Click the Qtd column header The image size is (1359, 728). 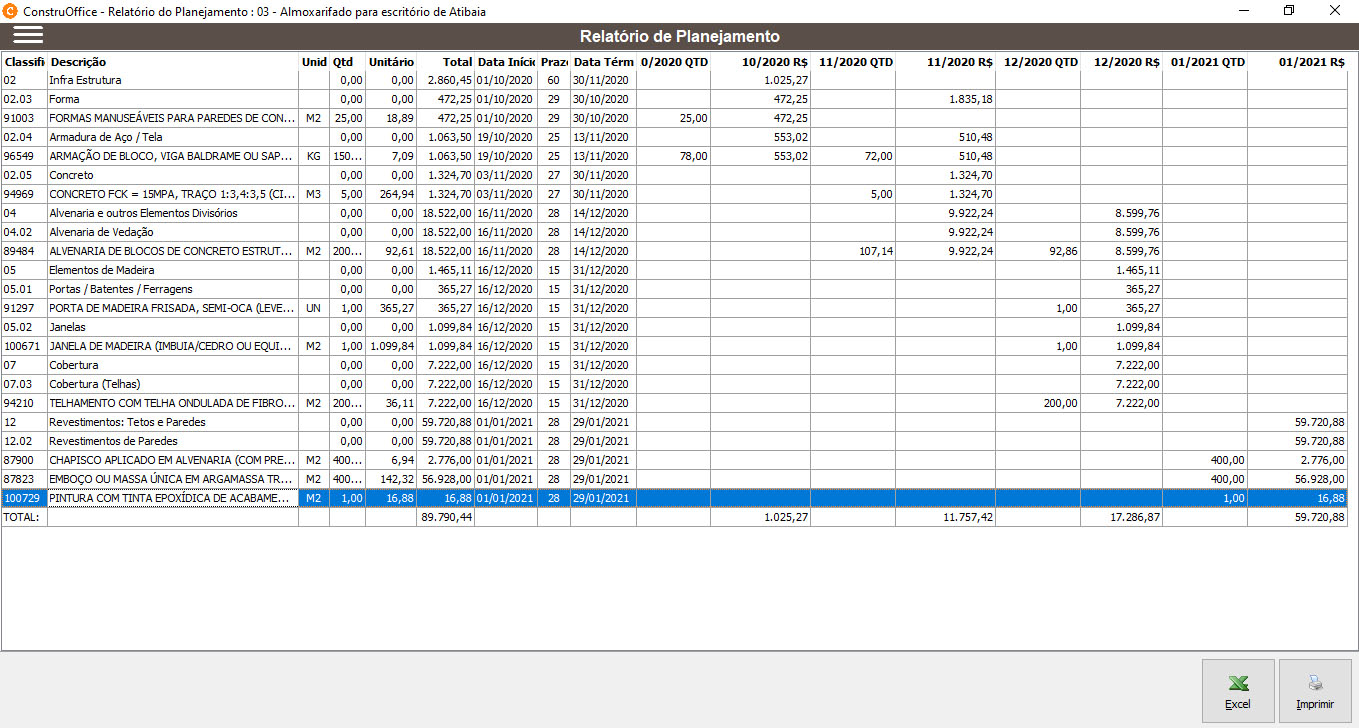click(347, 62)
